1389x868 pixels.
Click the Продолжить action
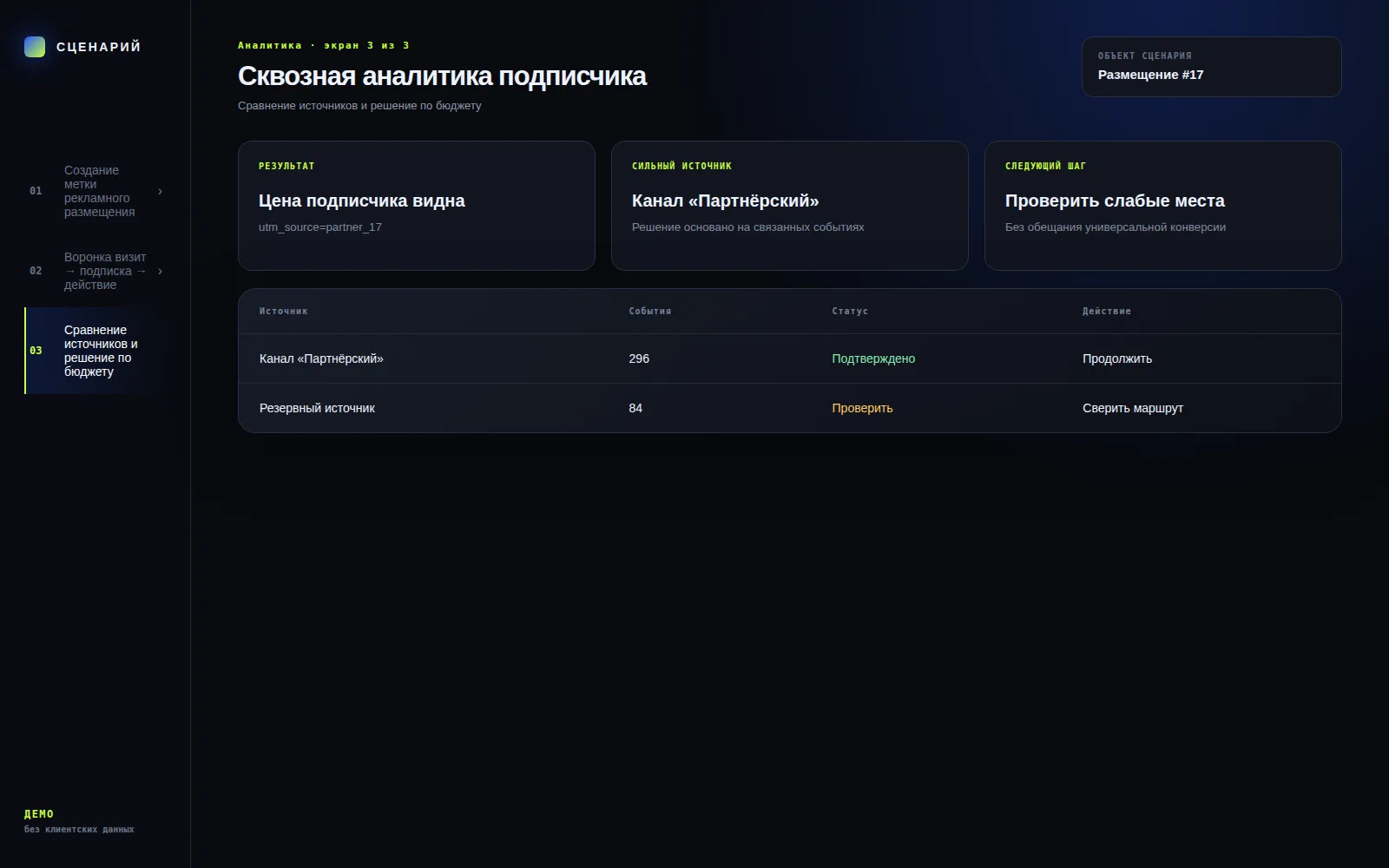(x=1117, y=358)
